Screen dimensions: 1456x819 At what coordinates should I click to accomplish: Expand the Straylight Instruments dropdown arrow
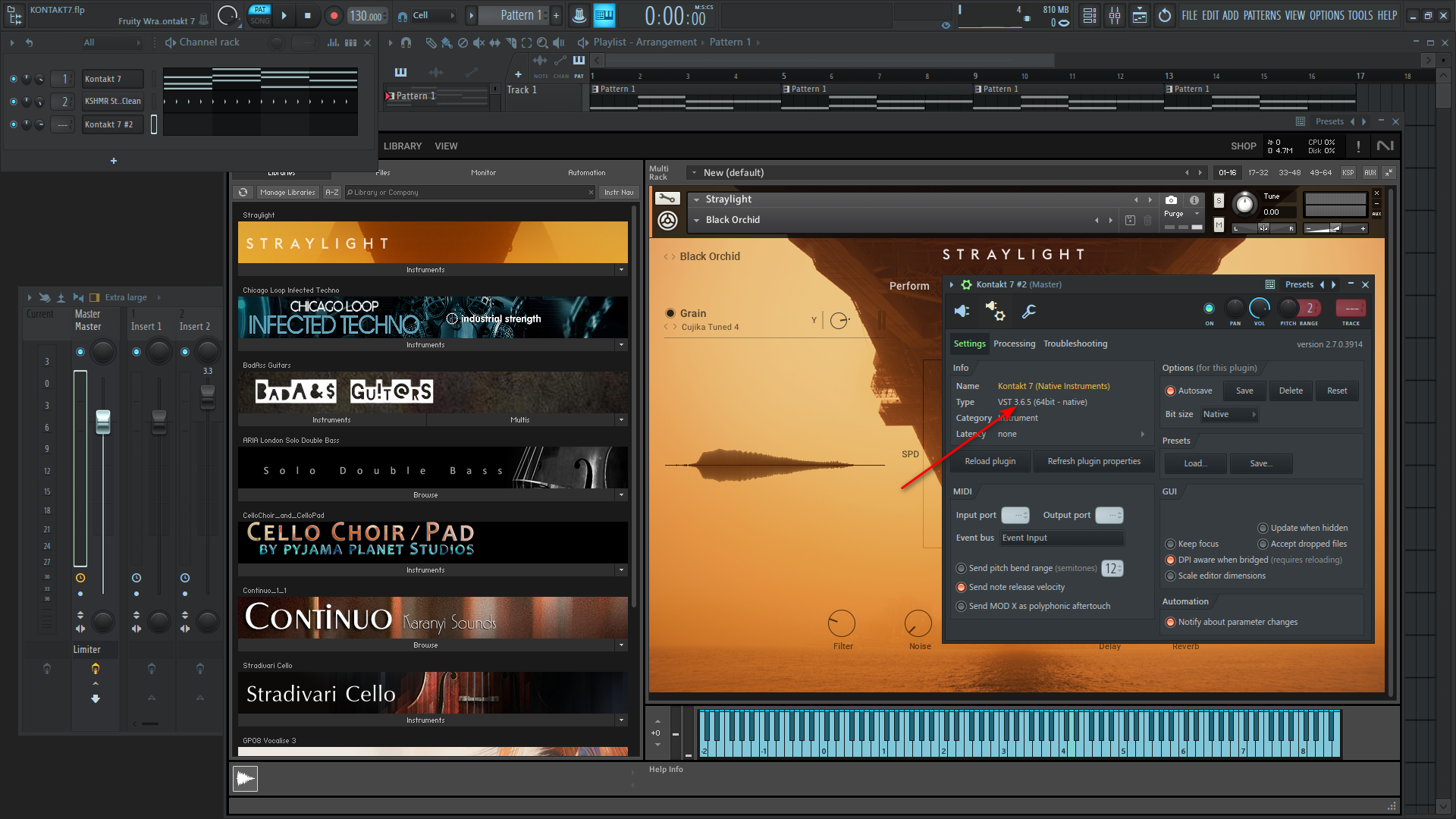tap(621, 270)
